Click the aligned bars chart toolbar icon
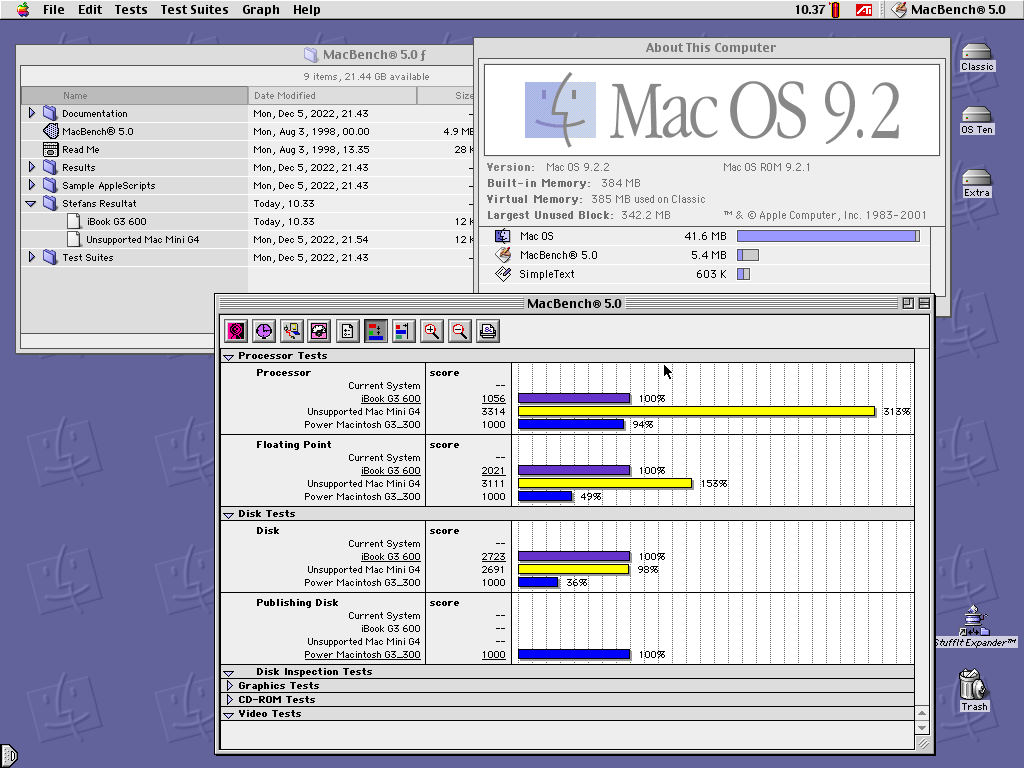The height and width of the screenshot is (768, 1024). [404, 331]
